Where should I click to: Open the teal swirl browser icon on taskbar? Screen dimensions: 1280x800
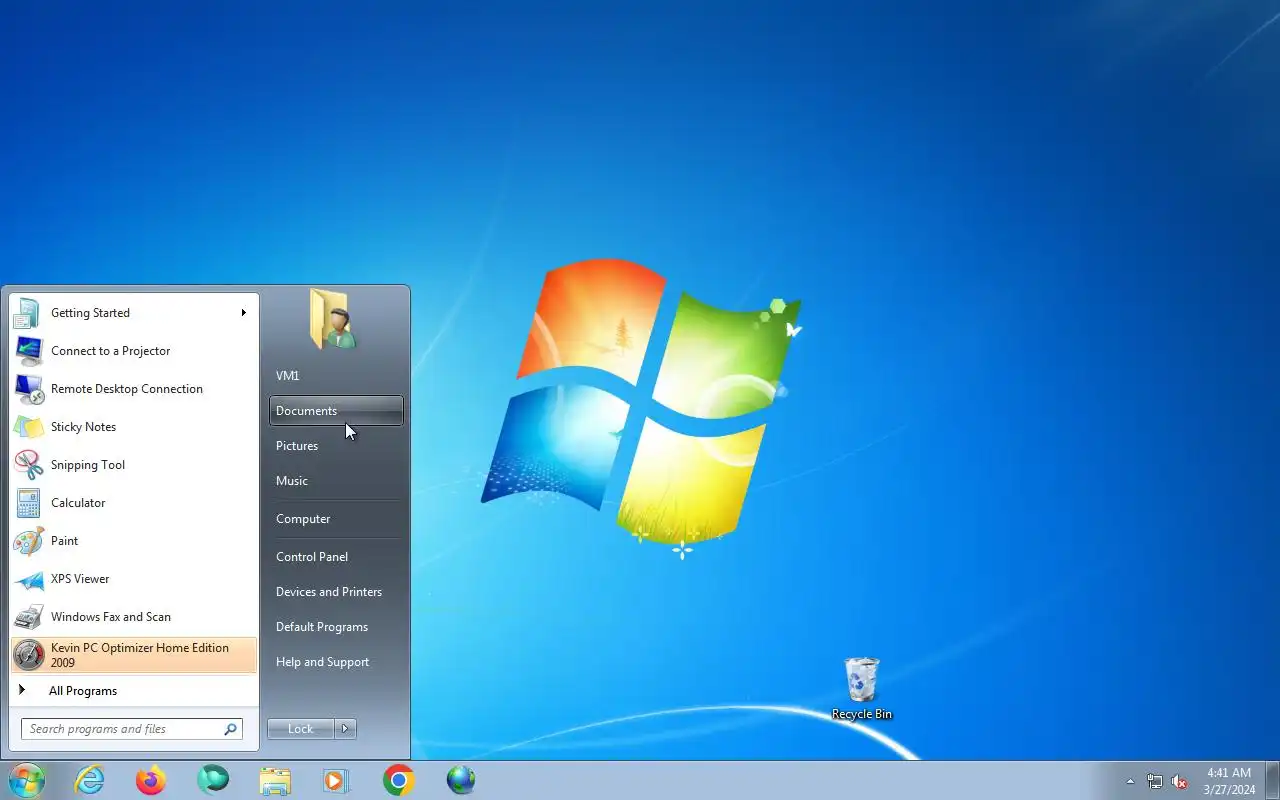point(213,780)
